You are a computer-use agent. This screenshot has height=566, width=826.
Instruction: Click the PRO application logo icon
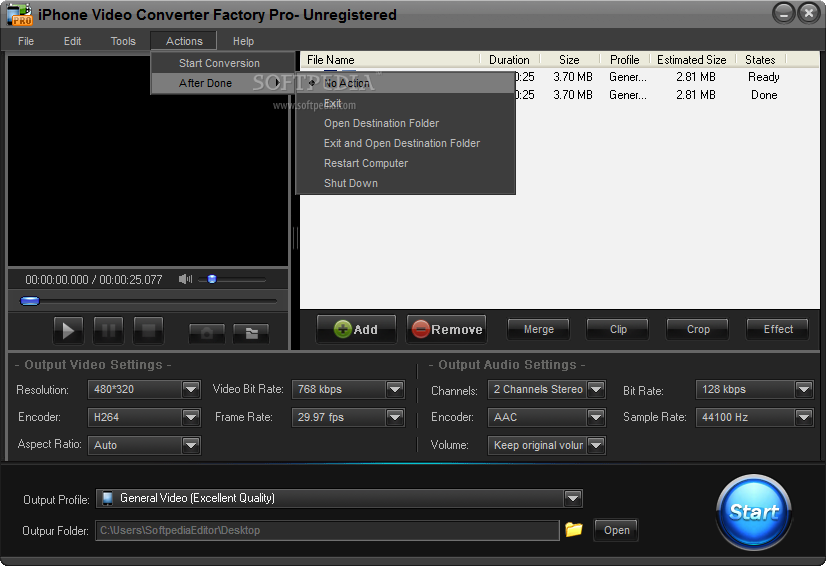[x=19, y=14]
